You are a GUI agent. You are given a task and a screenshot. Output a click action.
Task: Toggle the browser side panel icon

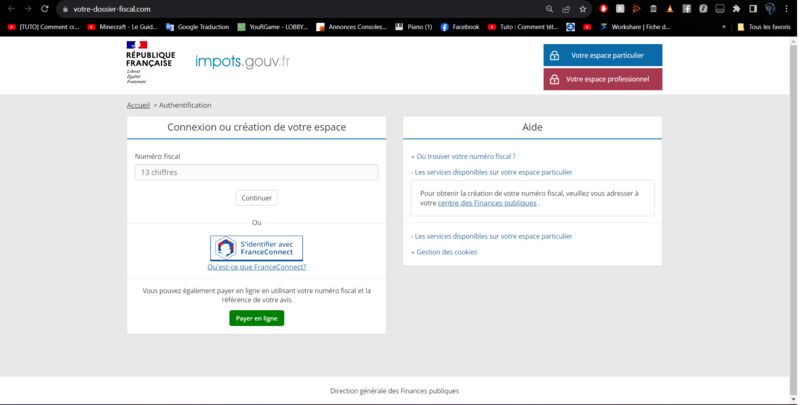pyautogui.click(x=753, y=9)
